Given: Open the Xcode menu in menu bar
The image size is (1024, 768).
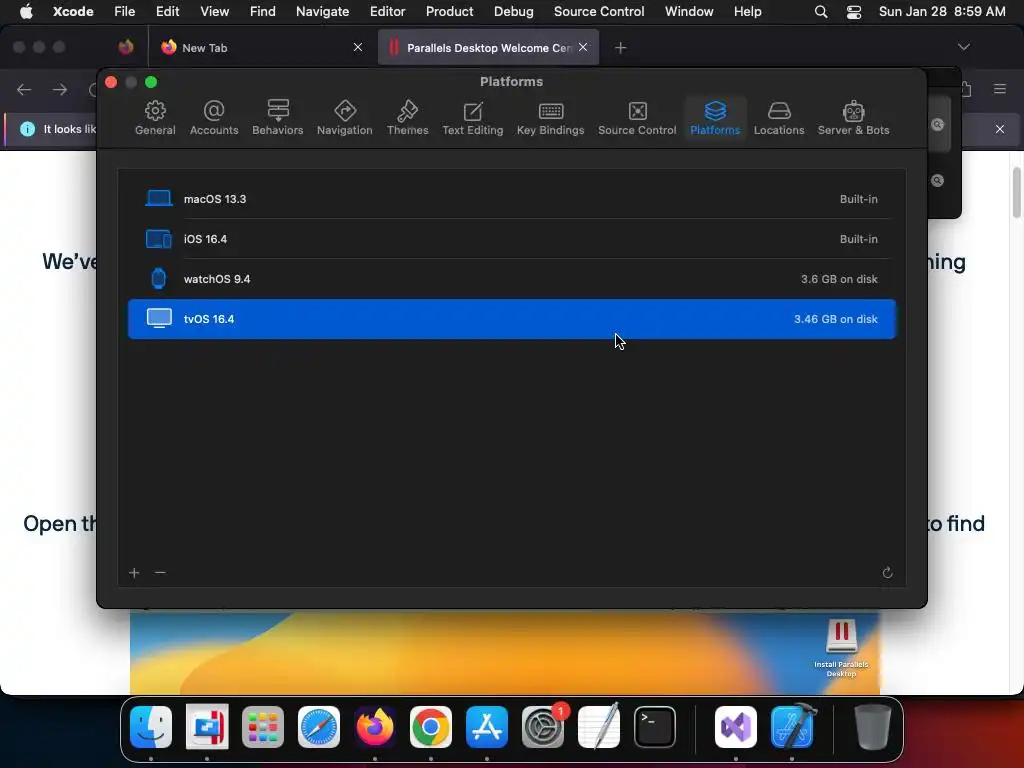Looking at the screenshot, I should point(73,11).
